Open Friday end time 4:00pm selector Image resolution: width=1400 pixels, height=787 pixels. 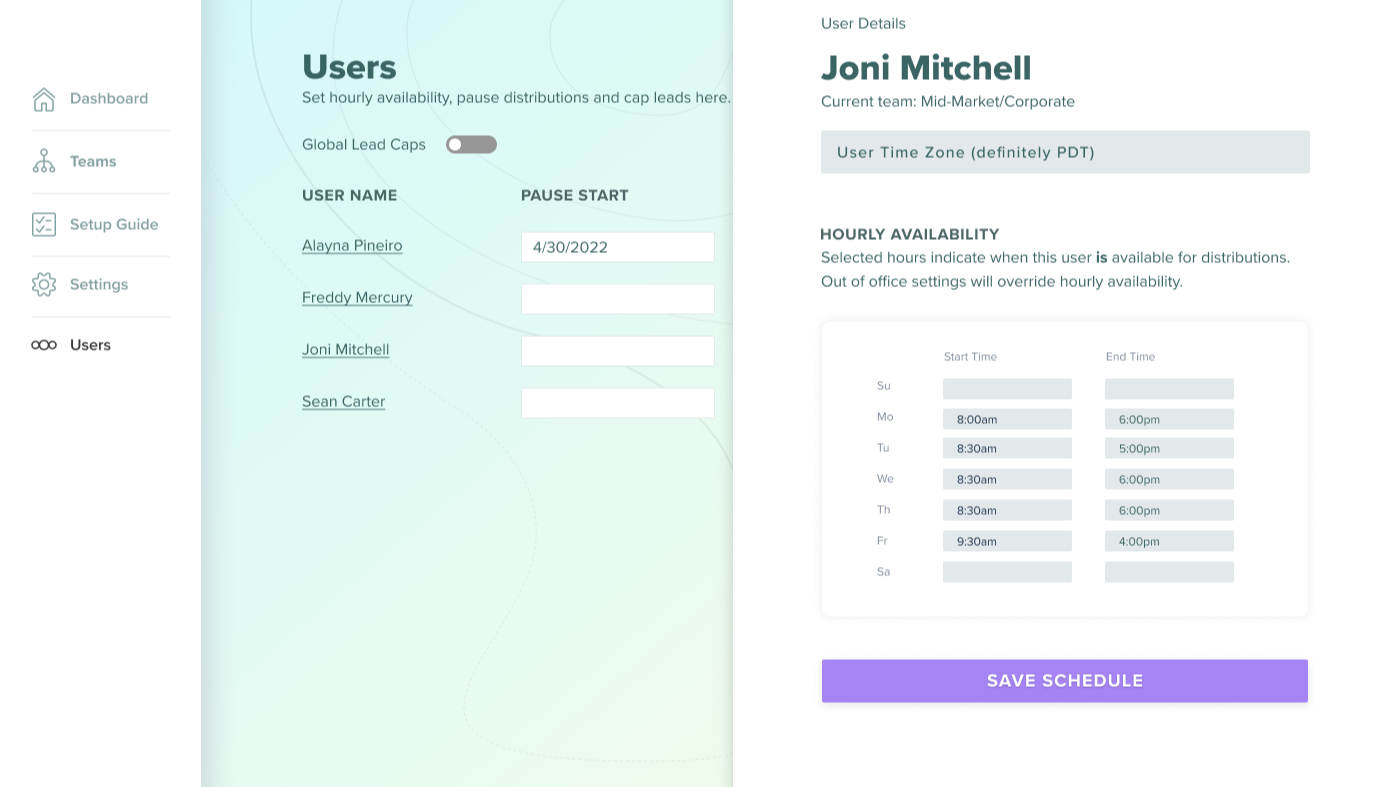pyautogui.click(x=1169, y=541)
